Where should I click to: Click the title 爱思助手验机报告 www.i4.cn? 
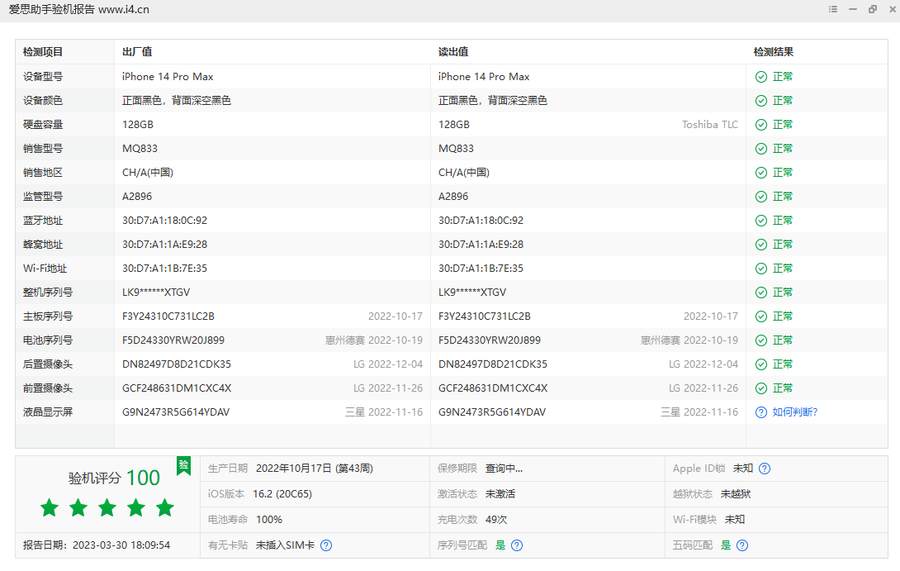point(79,10)
